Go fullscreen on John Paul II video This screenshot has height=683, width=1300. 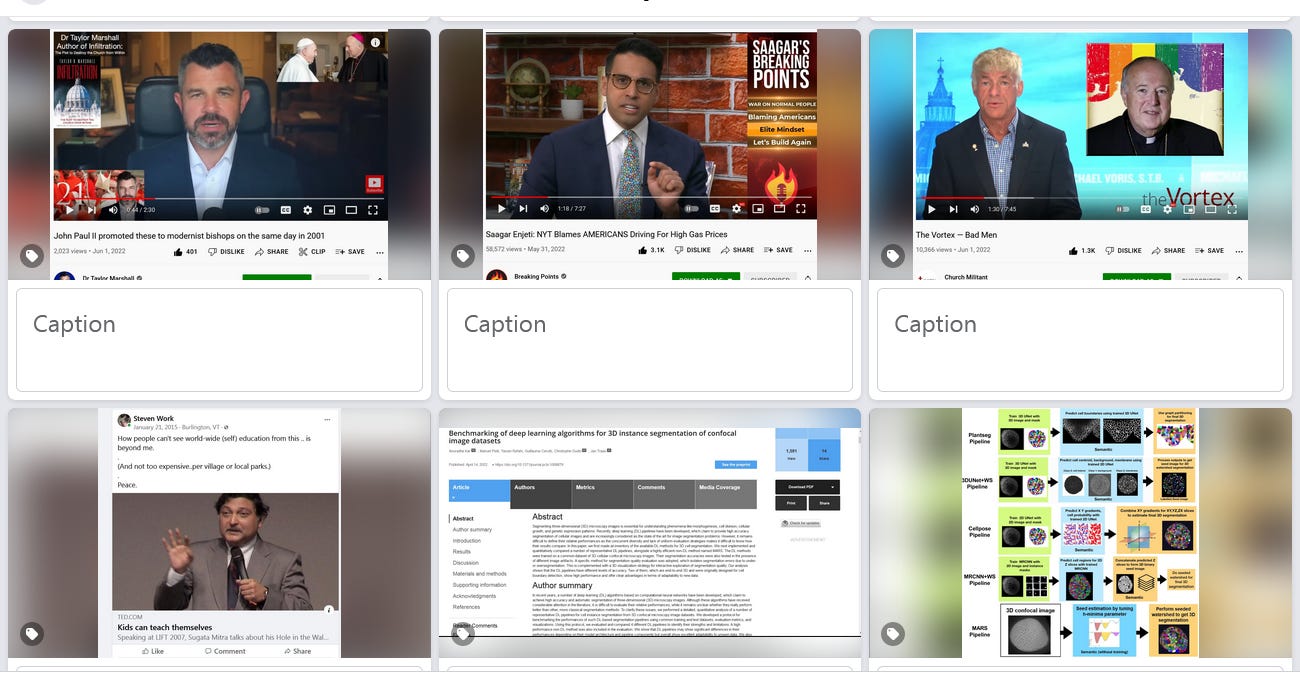(373, 210)
